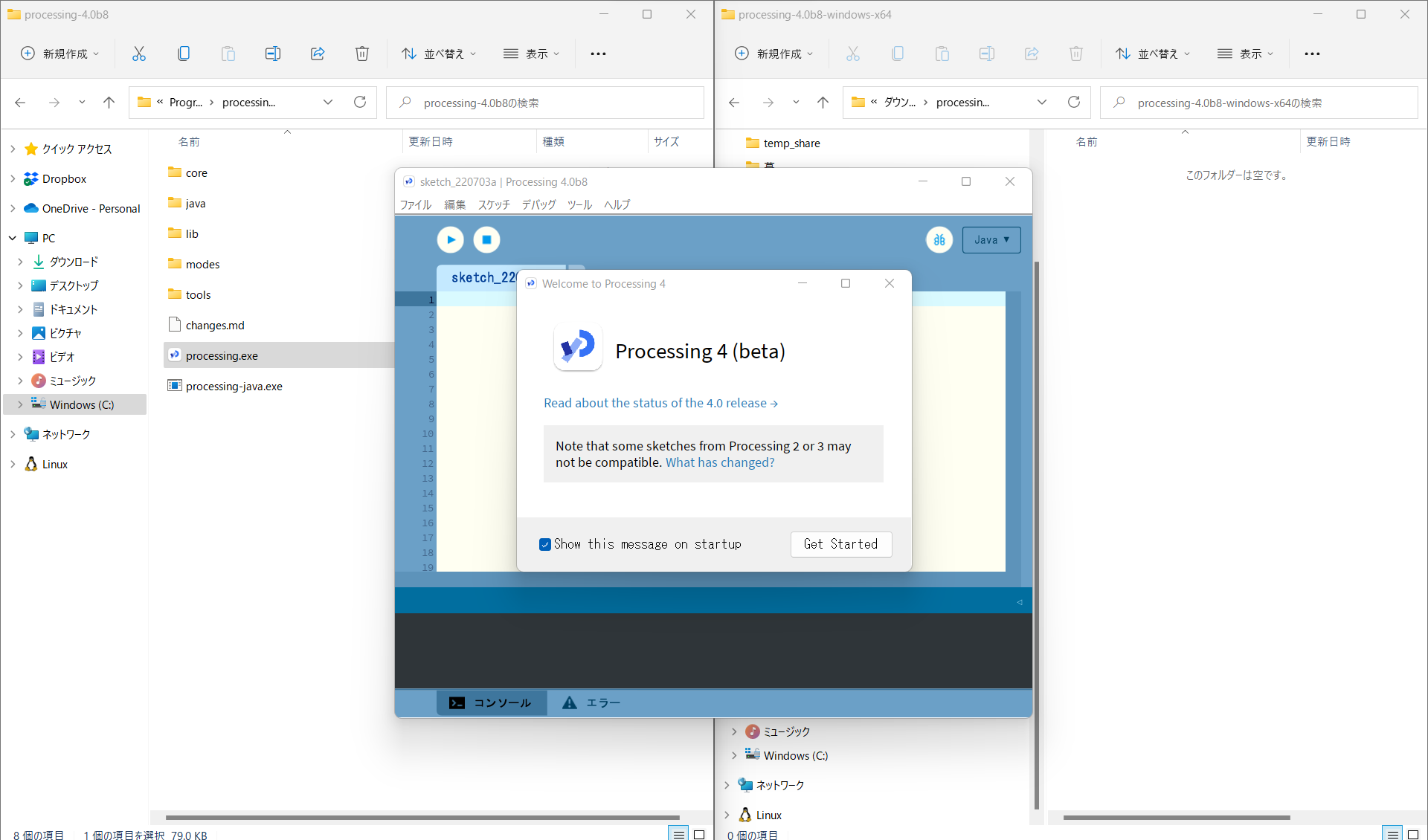Copy the selected file with the copy icon

183,53
